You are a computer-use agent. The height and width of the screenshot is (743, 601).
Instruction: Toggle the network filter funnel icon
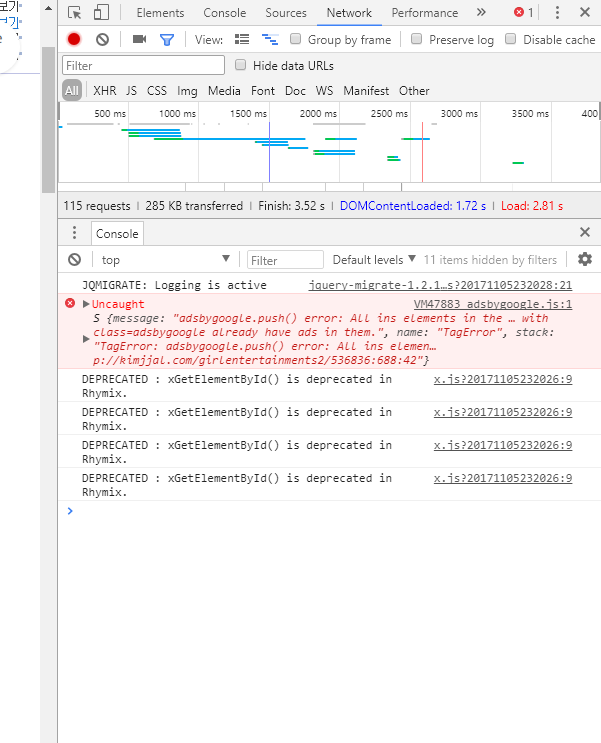(167, 39)
